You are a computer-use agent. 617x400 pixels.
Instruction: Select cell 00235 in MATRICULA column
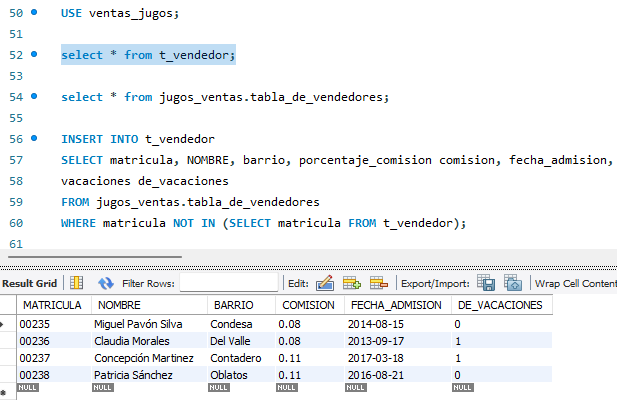[54, 324]
